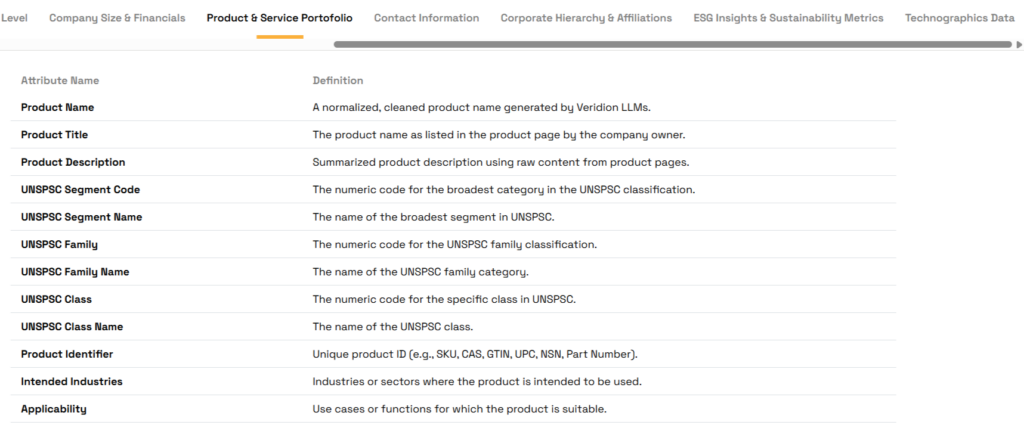Screen dimensions: 1024x425
Task: Click the horizontal scrollbar right arrow
Action: (1018, 44)
